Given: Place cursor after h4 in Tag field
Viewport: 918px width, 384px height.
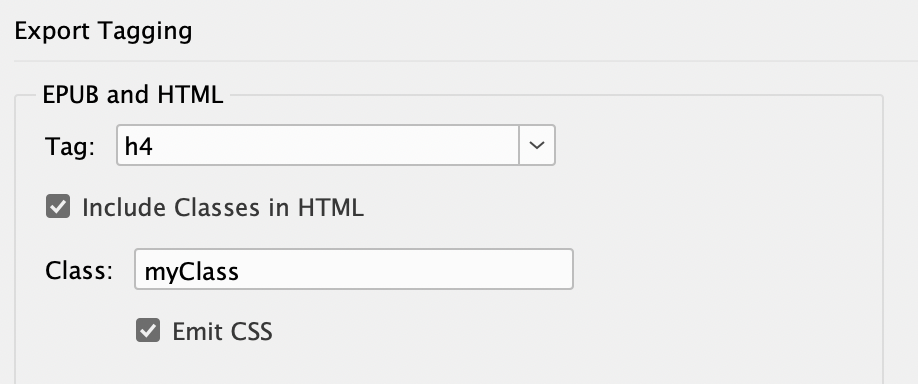Looking at the screenshot, I should click(x=154, y=146).
